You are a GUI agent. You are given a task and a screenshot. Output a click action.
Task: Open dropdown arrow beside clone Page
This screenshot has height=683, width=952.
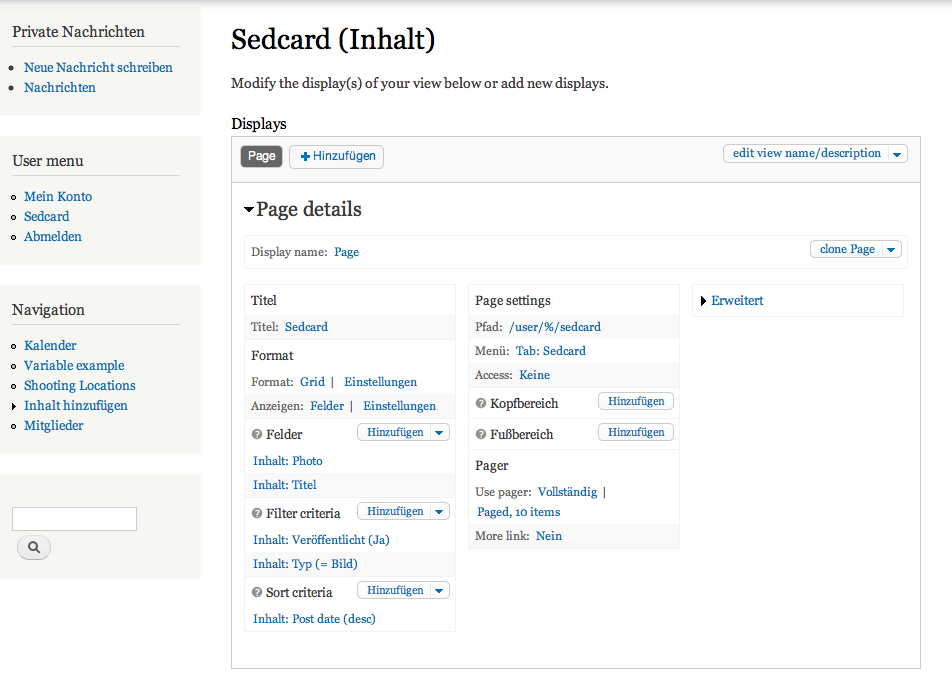(x=891, y=250)
